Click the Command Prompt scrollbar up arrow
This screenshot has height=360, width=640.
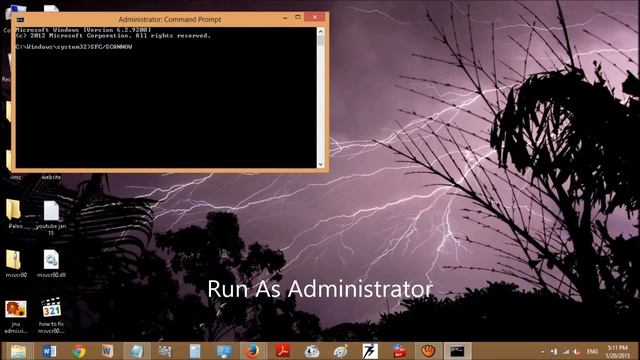[x=320, y=31]
